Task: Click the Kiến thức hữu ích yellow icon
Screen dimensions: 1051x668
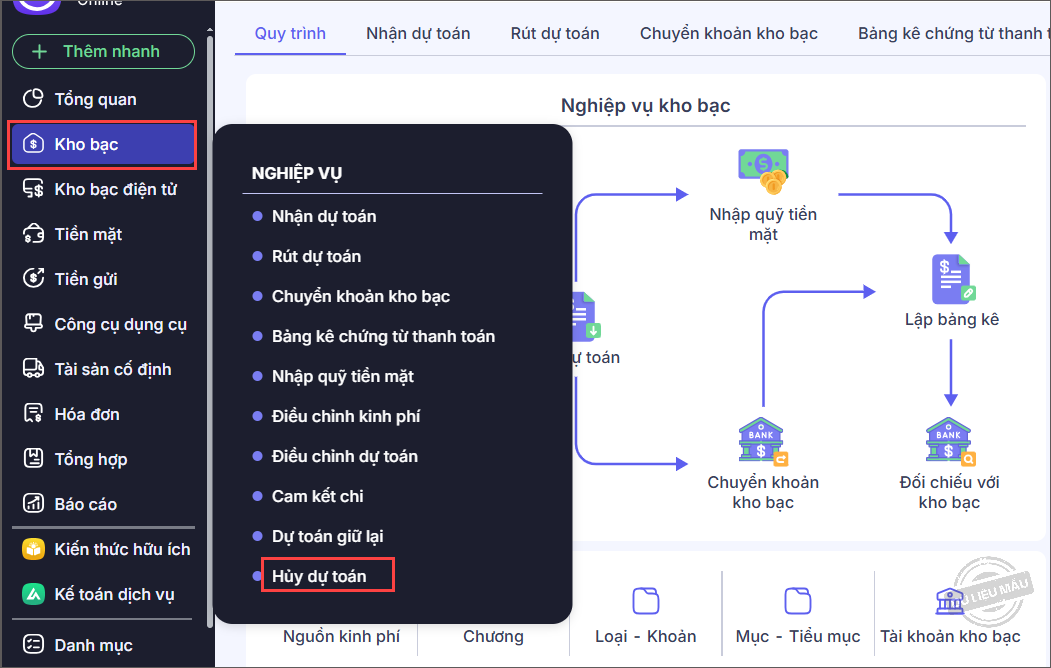Action: pos(33,549)
